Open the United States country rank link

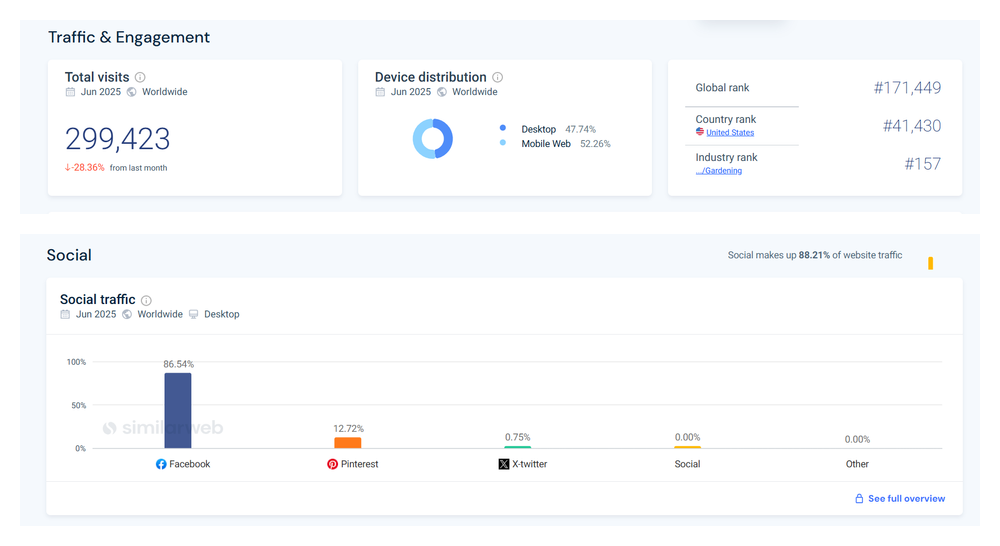(x=730, y=132)
